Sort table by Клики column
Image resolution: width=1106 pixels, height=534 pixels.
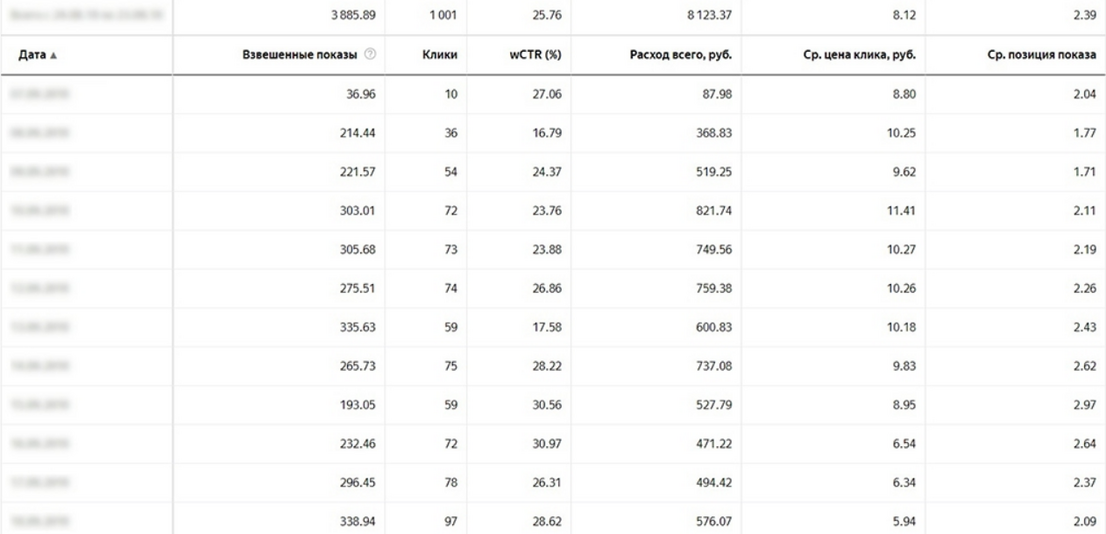(444, 55)
